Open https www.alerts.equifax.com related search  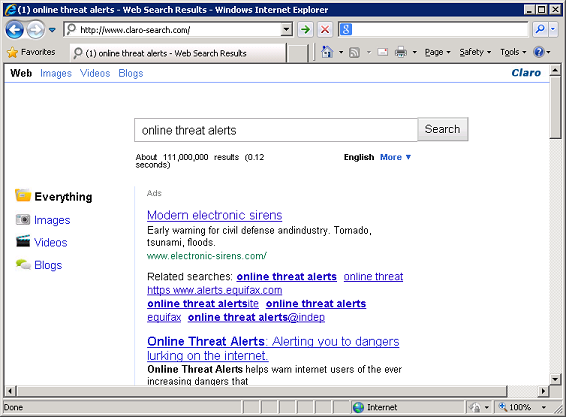(214, 290)
